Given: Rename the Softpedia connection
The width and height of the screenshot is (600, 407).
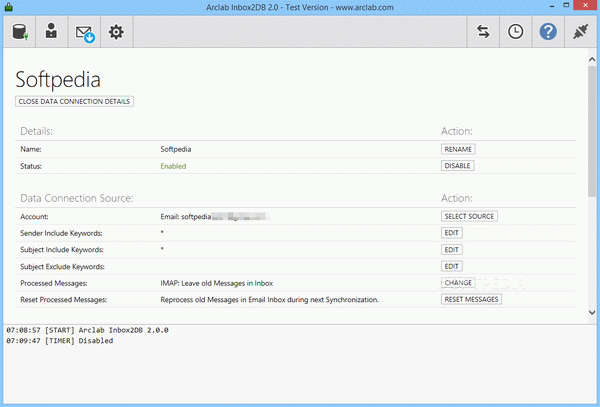Looking at the screenshot, I should [x=458, y=149].
